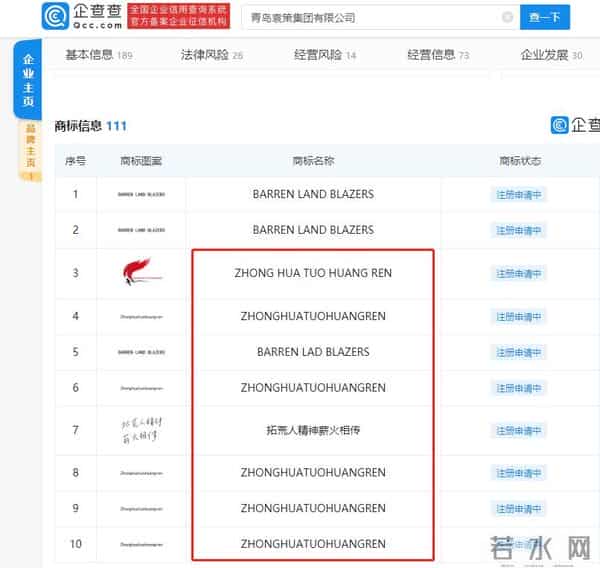Click the red feather trademark image in row 3
The image size is (600, 568).
click(140, 273)
